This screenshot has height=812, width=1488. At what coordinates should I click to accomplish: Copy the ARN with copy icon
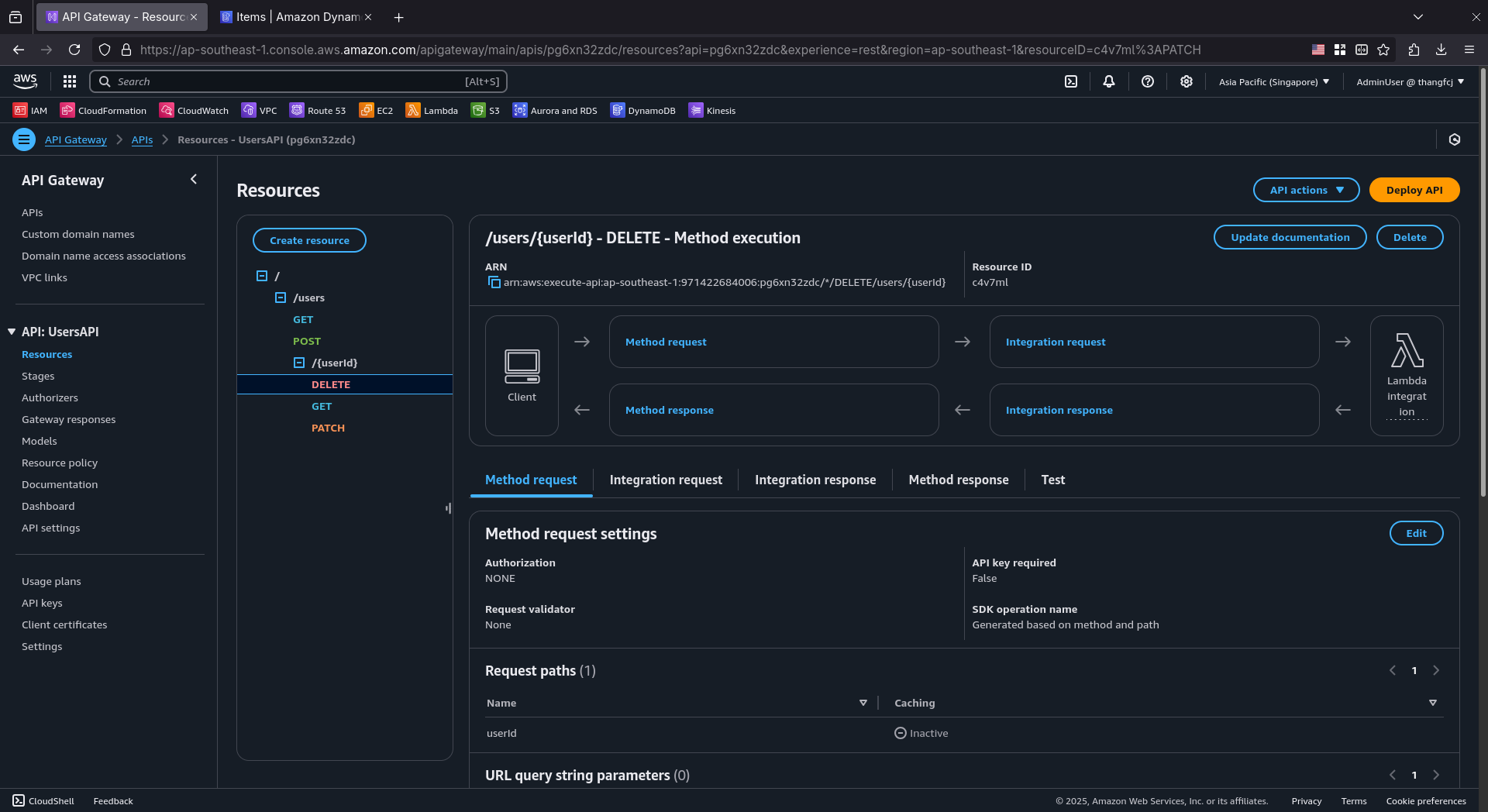494,282
